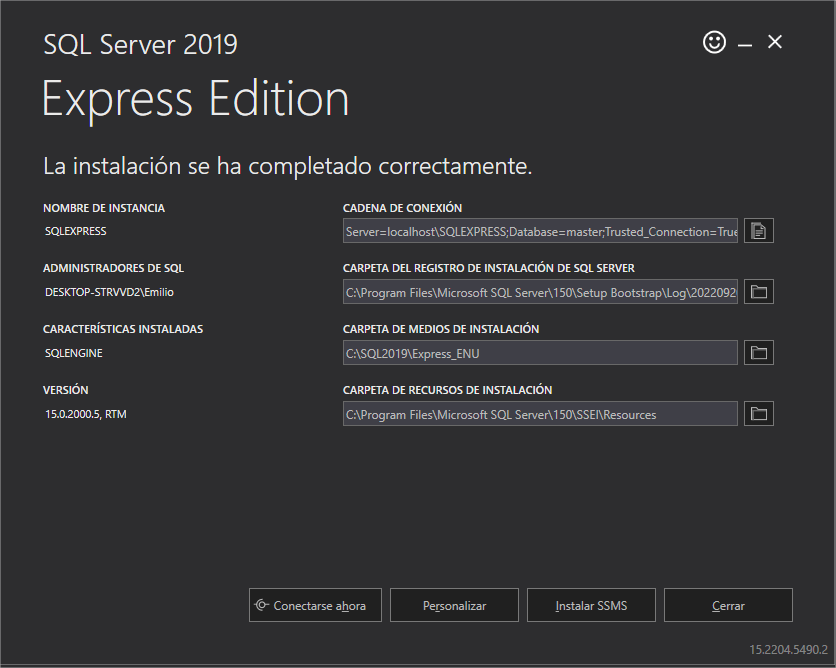This screenshot has width=836, height=668.
Task: Click the installation completed message
Action: (287, 166)
